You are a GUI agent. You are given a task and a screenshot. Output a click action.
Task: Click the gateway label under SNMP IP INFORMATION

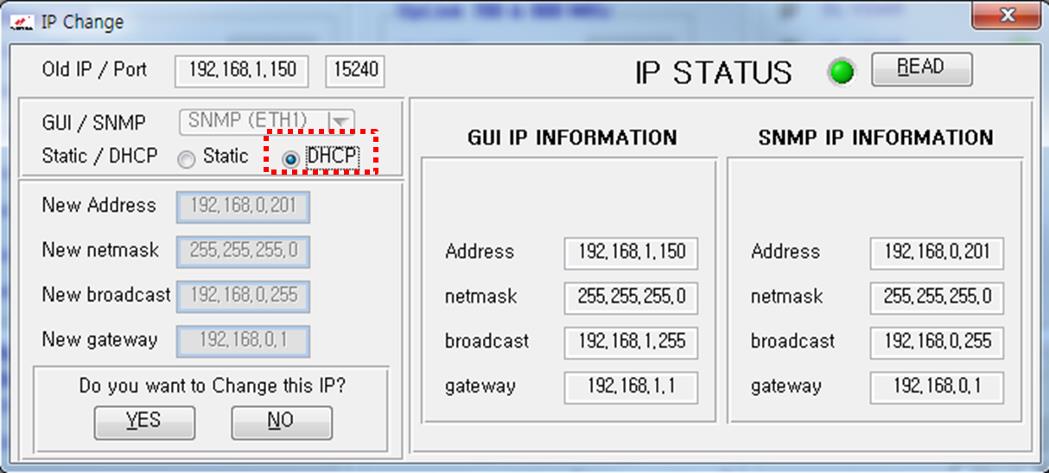pos(786,387)
